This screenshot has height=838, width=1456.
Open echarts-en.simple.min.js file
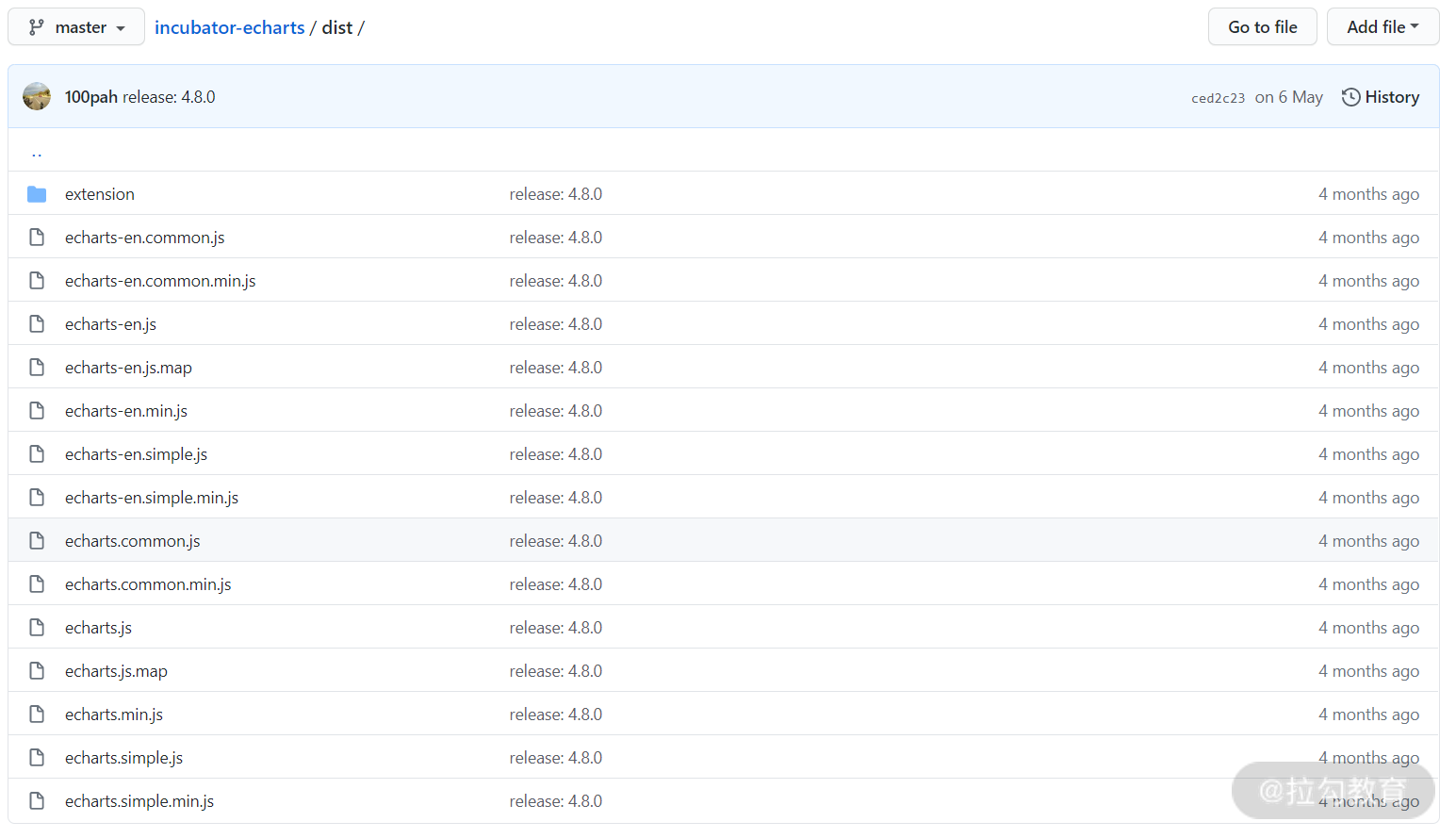(152, 498)
